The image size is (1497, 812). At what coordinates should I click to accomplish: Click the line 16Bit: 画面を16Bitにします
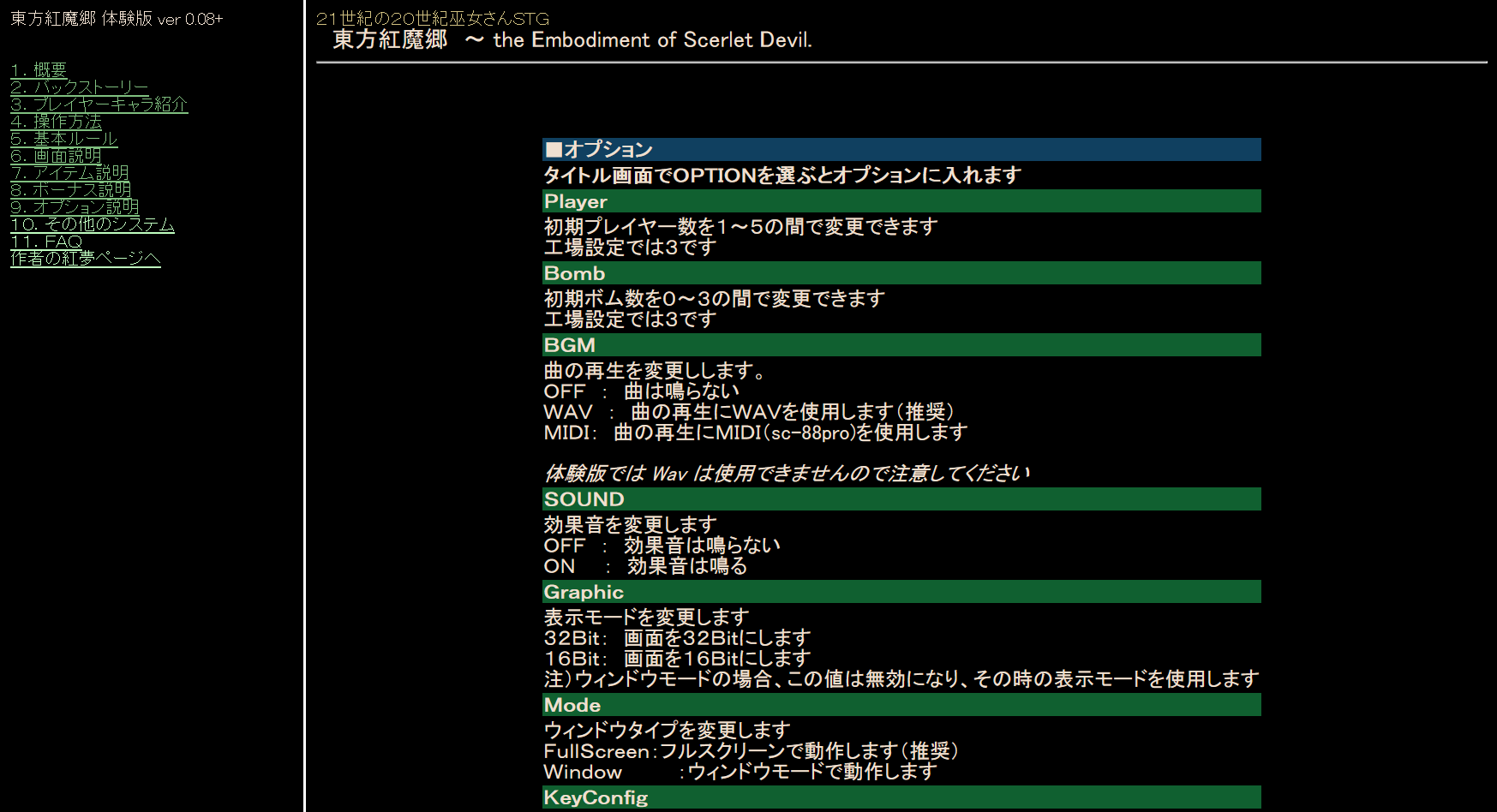pyautogui.click(x=677, y=659)
